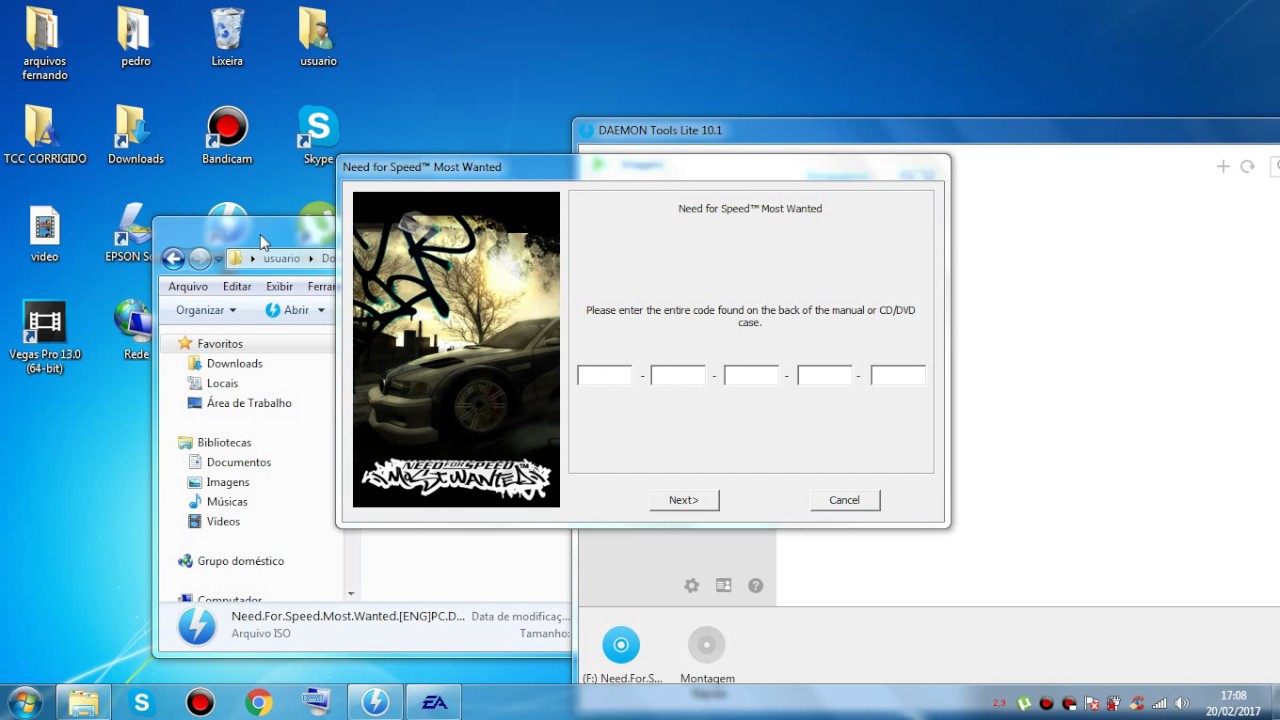Open the Lixeira recycle bin on desktop
1280x720 pixels.
(227, 37)
